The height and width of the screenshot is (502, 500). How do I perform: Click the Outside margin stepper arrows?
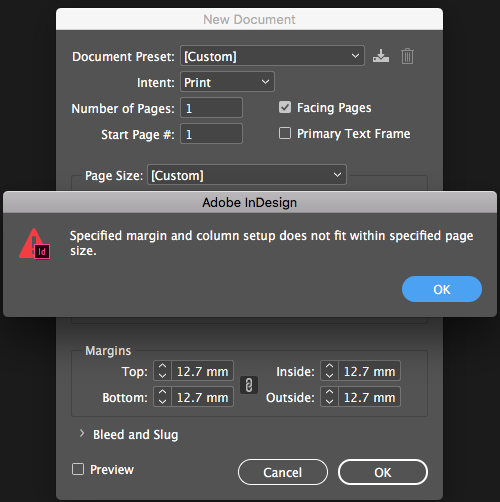(x=329, y=397)
